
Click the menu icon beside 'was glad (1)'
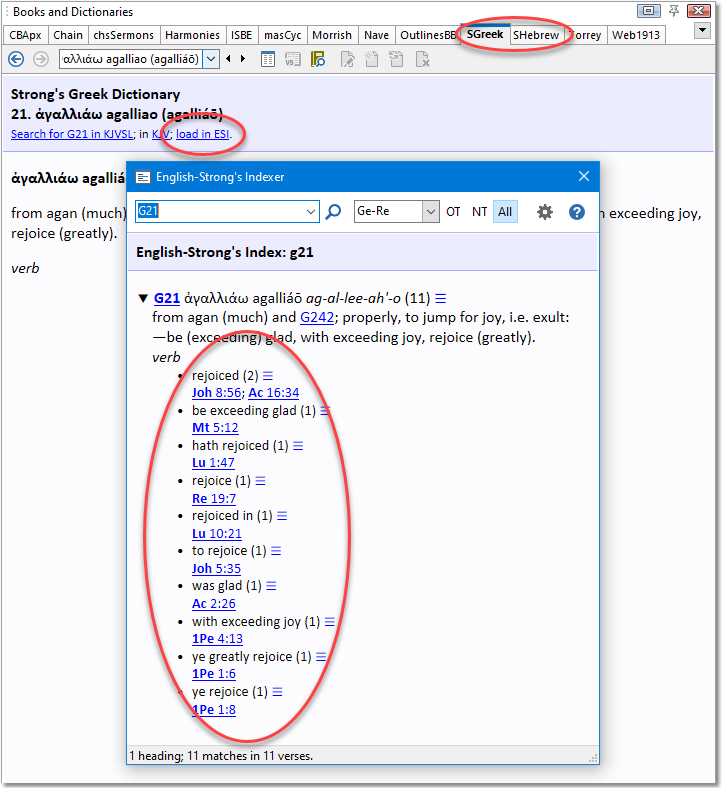coord(272,586)
